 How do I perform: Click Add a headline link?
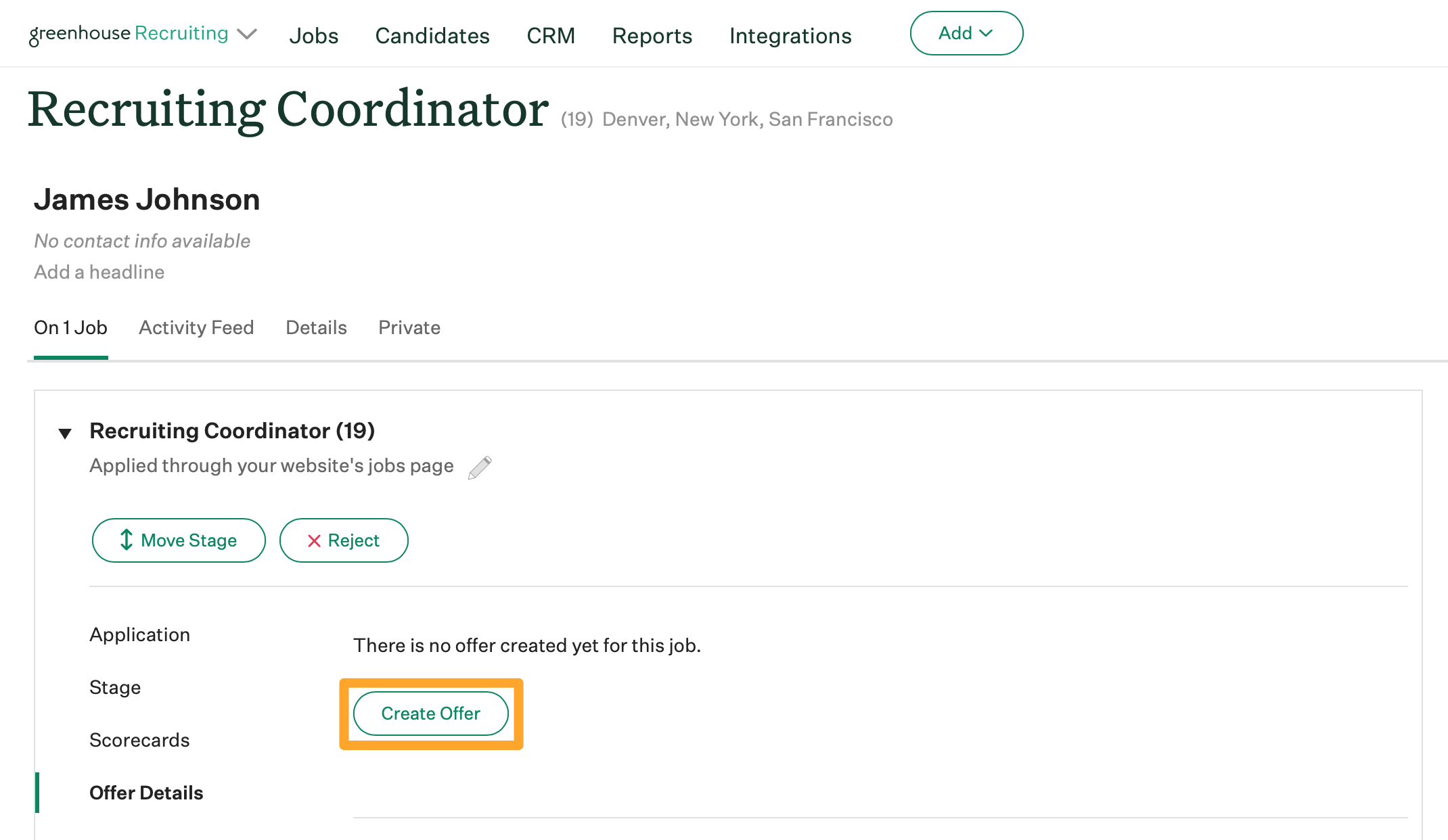[x=98, y=271]
